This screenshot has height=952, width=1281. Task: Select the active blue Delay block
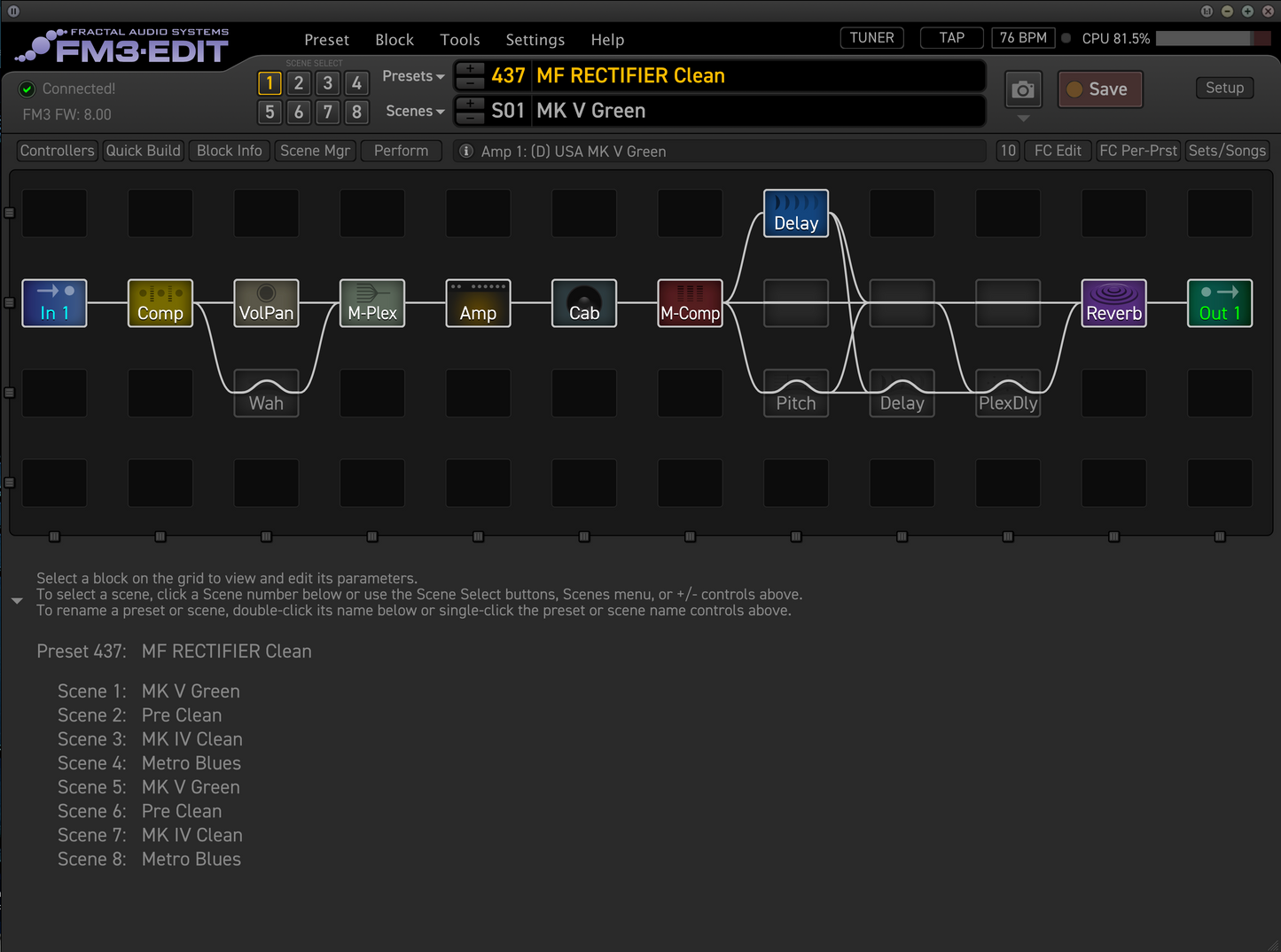[x=796, y=214]
